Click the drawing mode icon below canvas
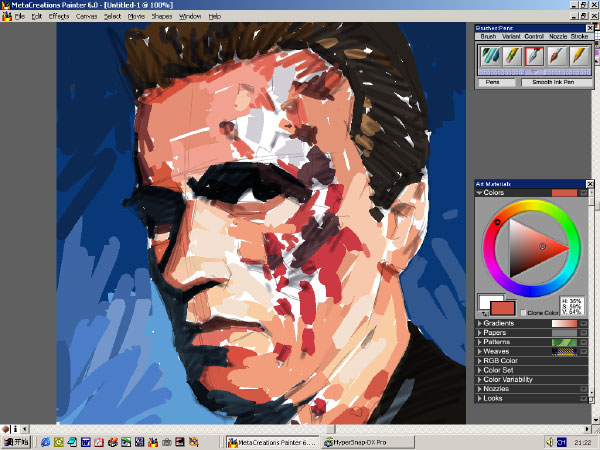This screenshot has height=450, width=600. coord(5,429)
